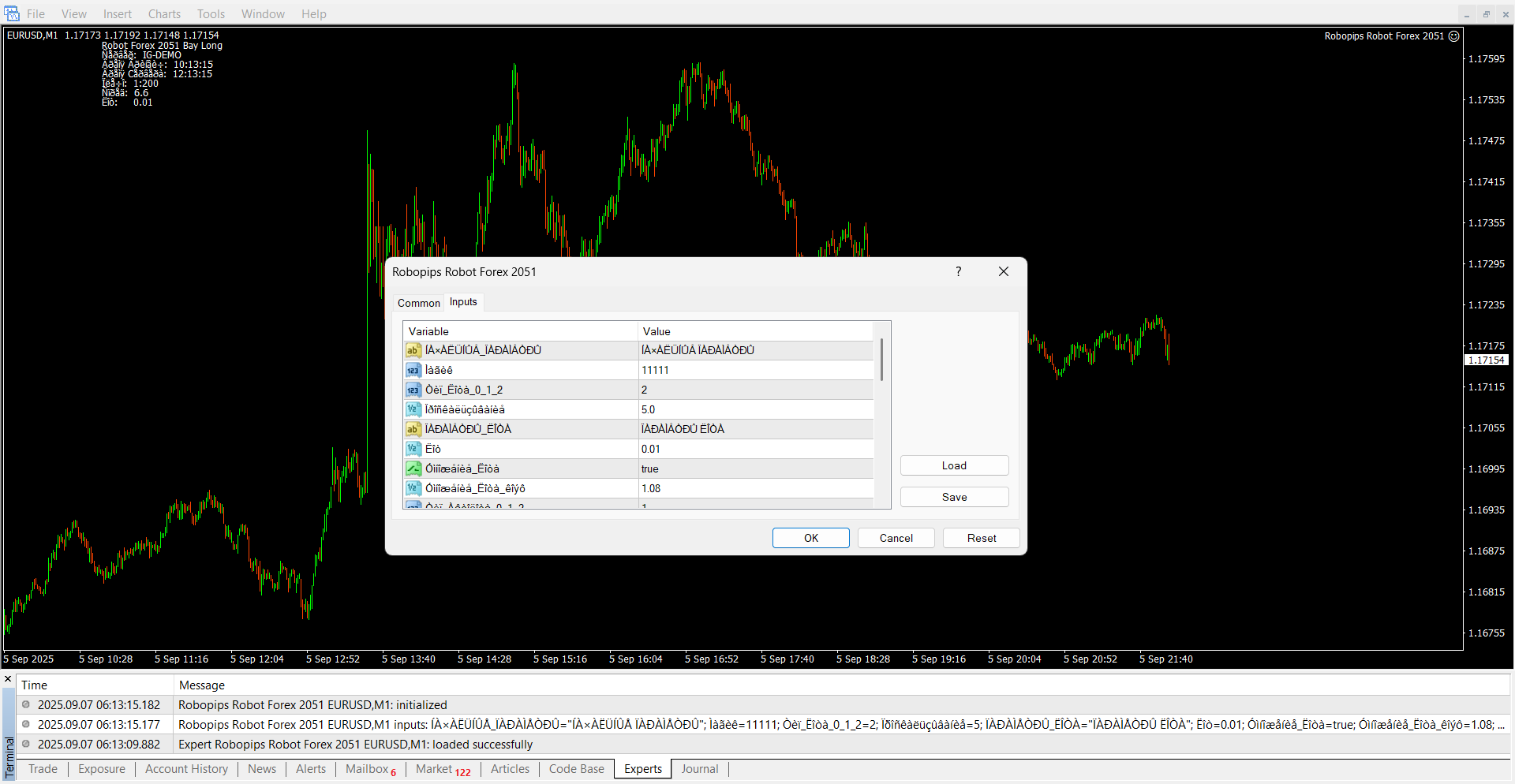Select the 0.01 lot value cell

755,449
